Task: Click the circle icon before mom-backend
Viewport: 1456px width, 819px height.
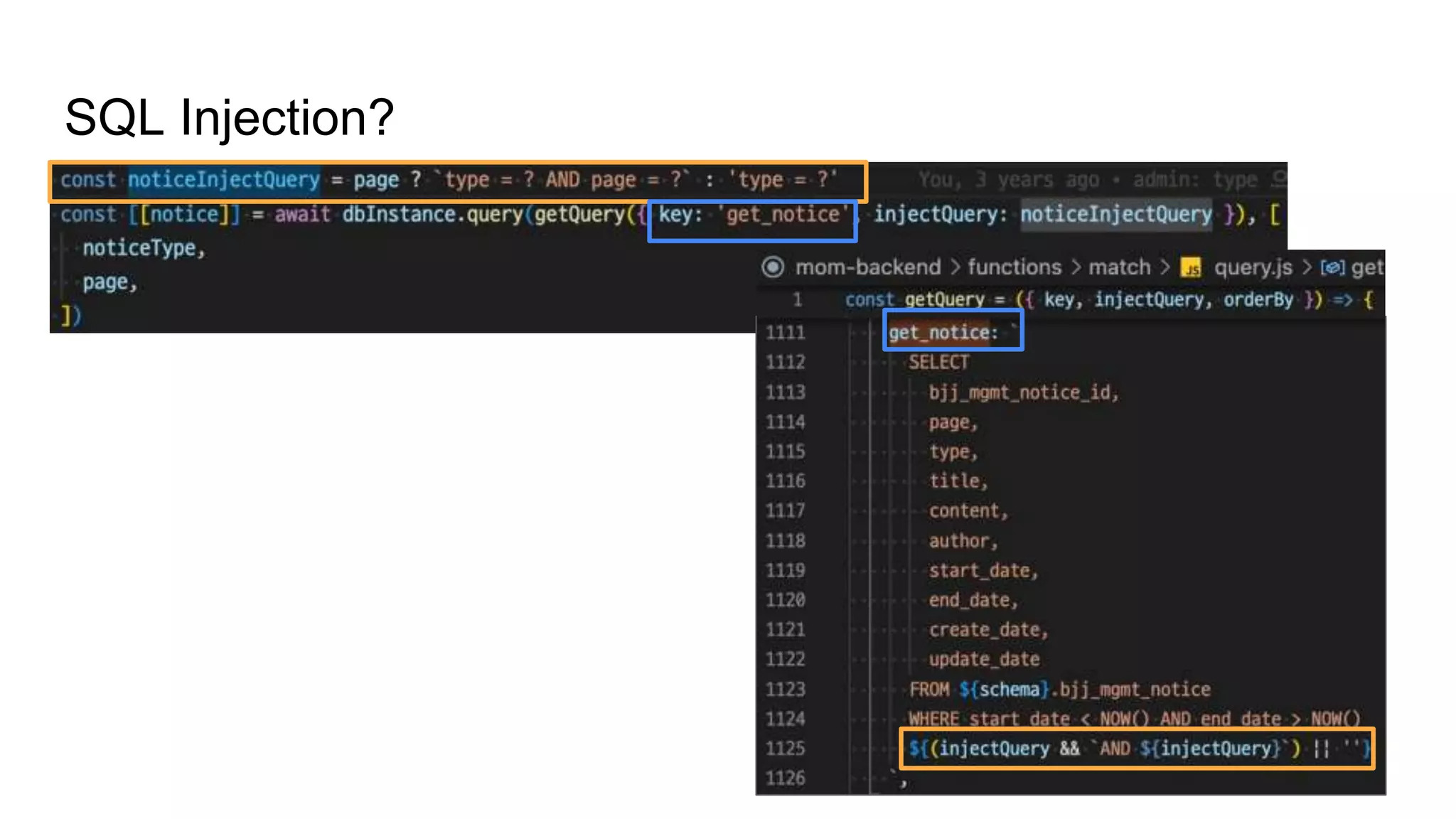Action: coord(773,267)
